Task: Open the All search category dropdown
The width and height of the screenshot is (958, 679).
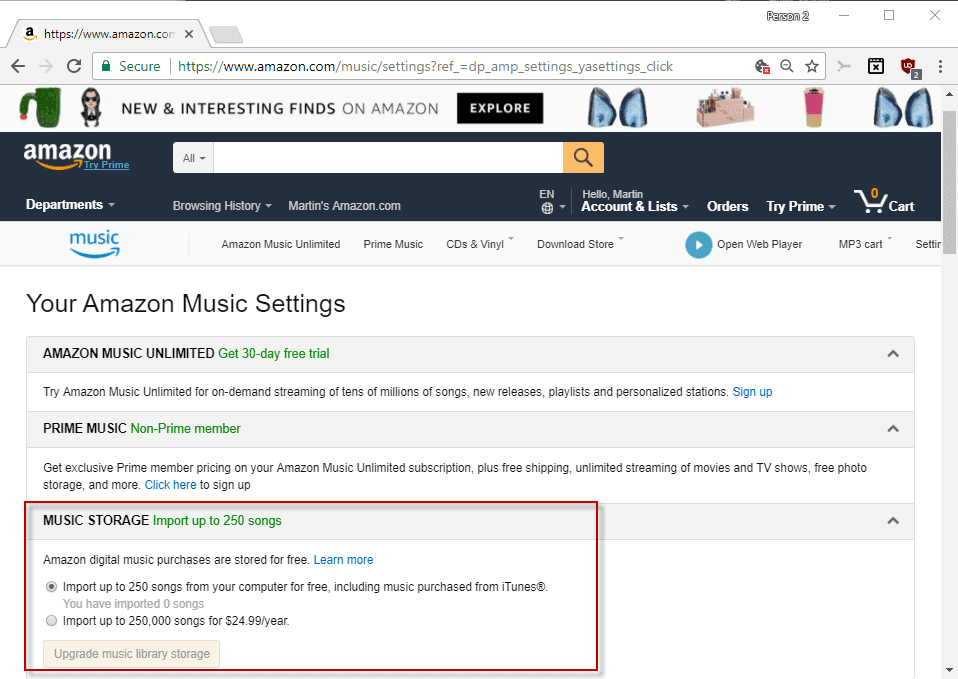Action: (x=192, y=157)
